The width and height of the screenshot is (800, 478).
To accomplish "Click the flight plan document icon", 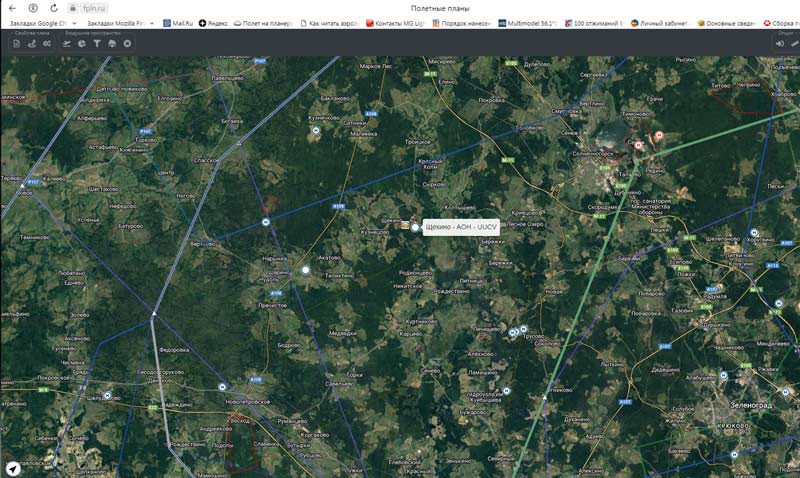I will (x=17, y=44).
